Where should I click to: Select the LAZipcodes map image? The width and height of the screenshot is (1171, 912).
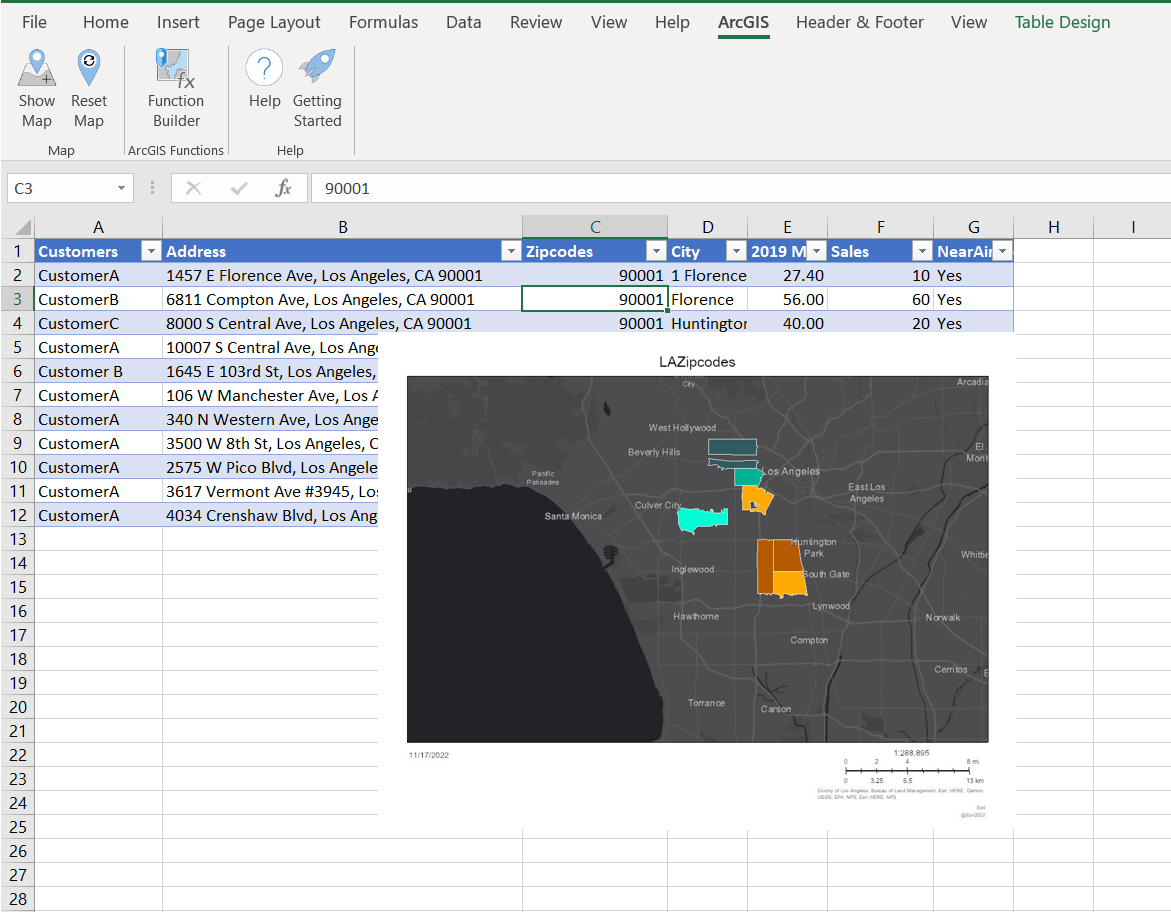coord(697,558)
